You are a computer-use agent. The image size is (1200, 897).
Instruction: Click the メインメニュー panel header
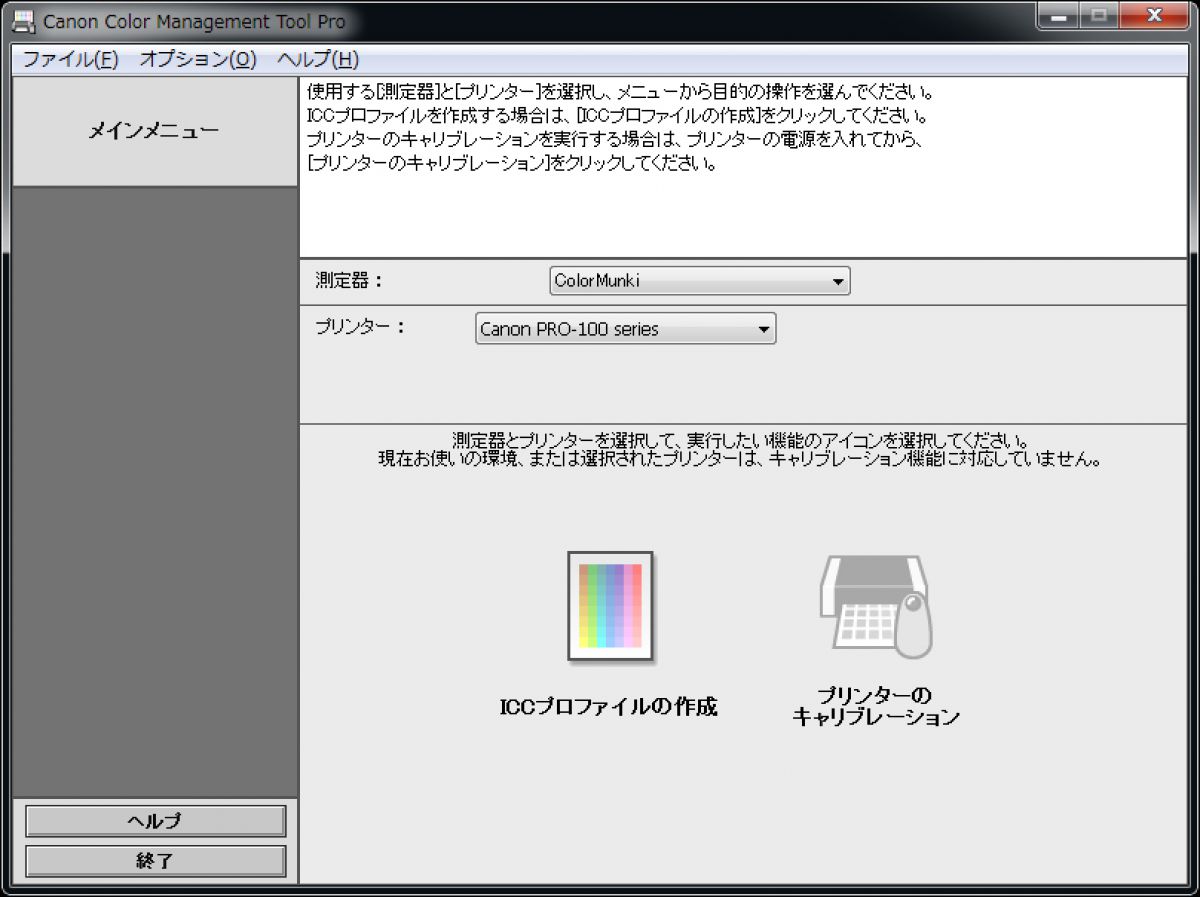(154, 130)
